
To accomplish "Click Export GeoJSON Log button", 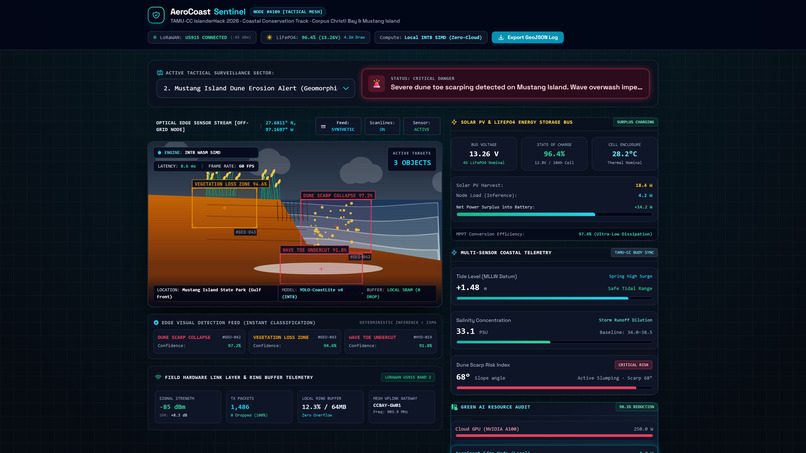I will coord(528,38).
